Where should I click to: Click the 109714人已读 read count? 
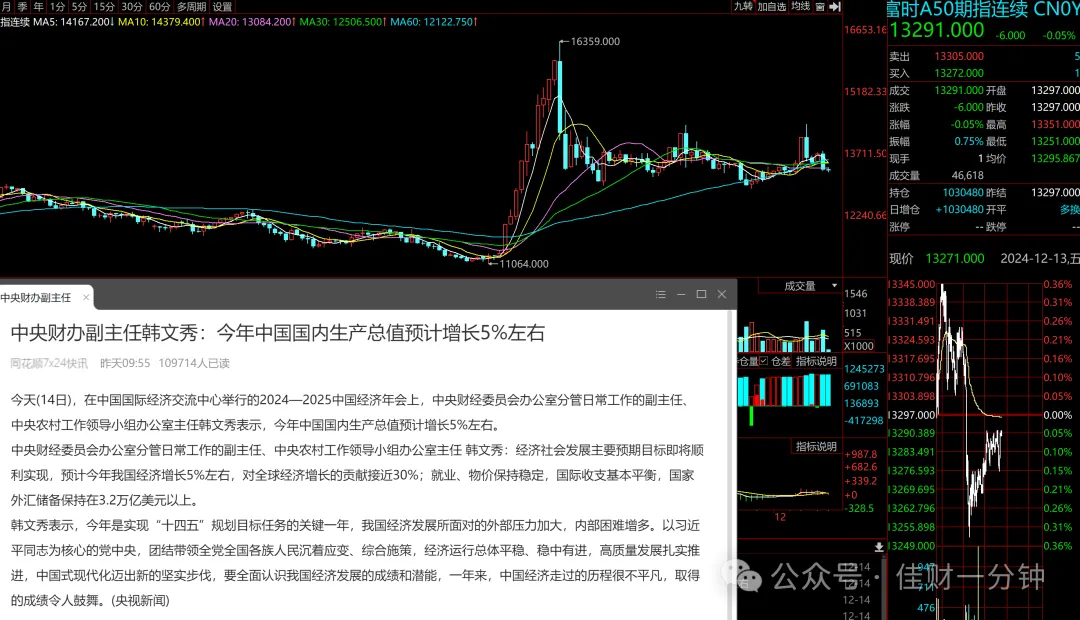[194, 363]
